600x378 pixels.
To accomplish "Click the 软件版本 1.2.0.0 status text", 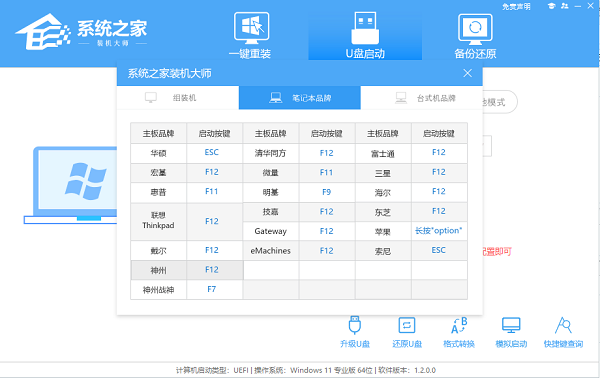I will [407, 370].
